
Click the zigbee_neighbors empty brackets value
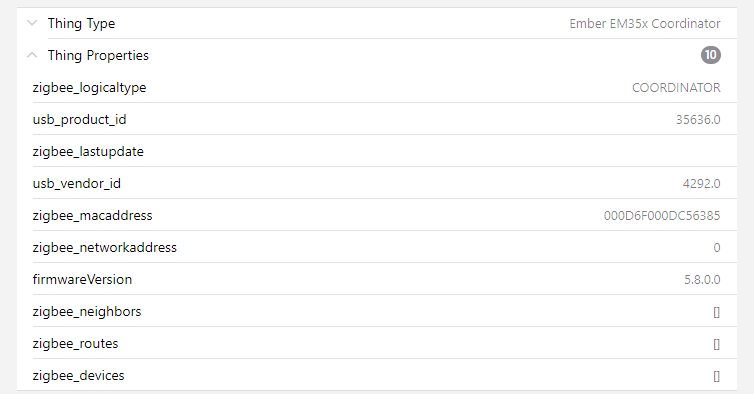(716, 312)
